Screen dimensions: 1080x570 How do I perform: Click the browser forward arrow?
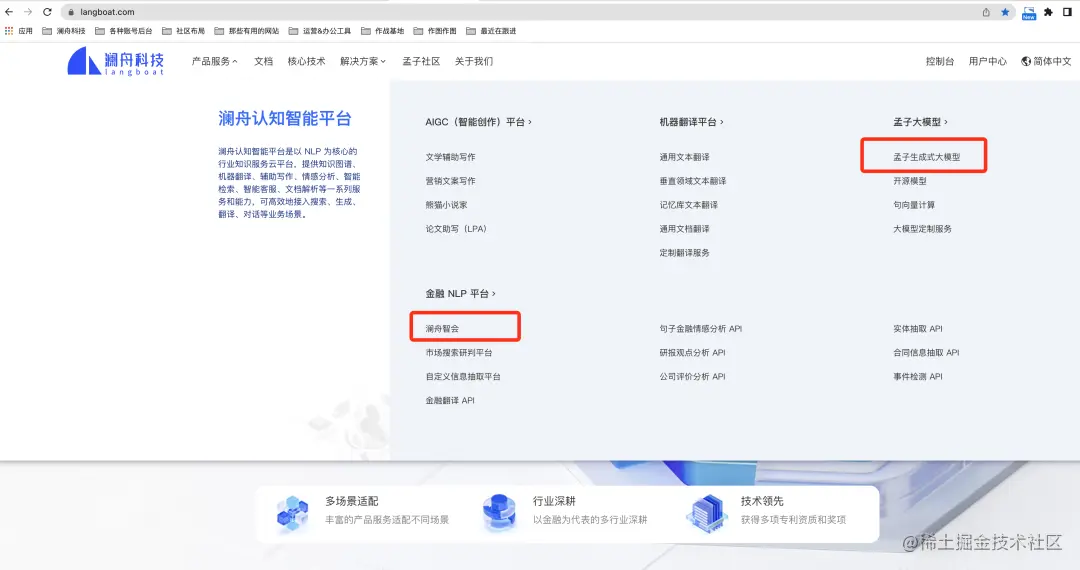28,12
